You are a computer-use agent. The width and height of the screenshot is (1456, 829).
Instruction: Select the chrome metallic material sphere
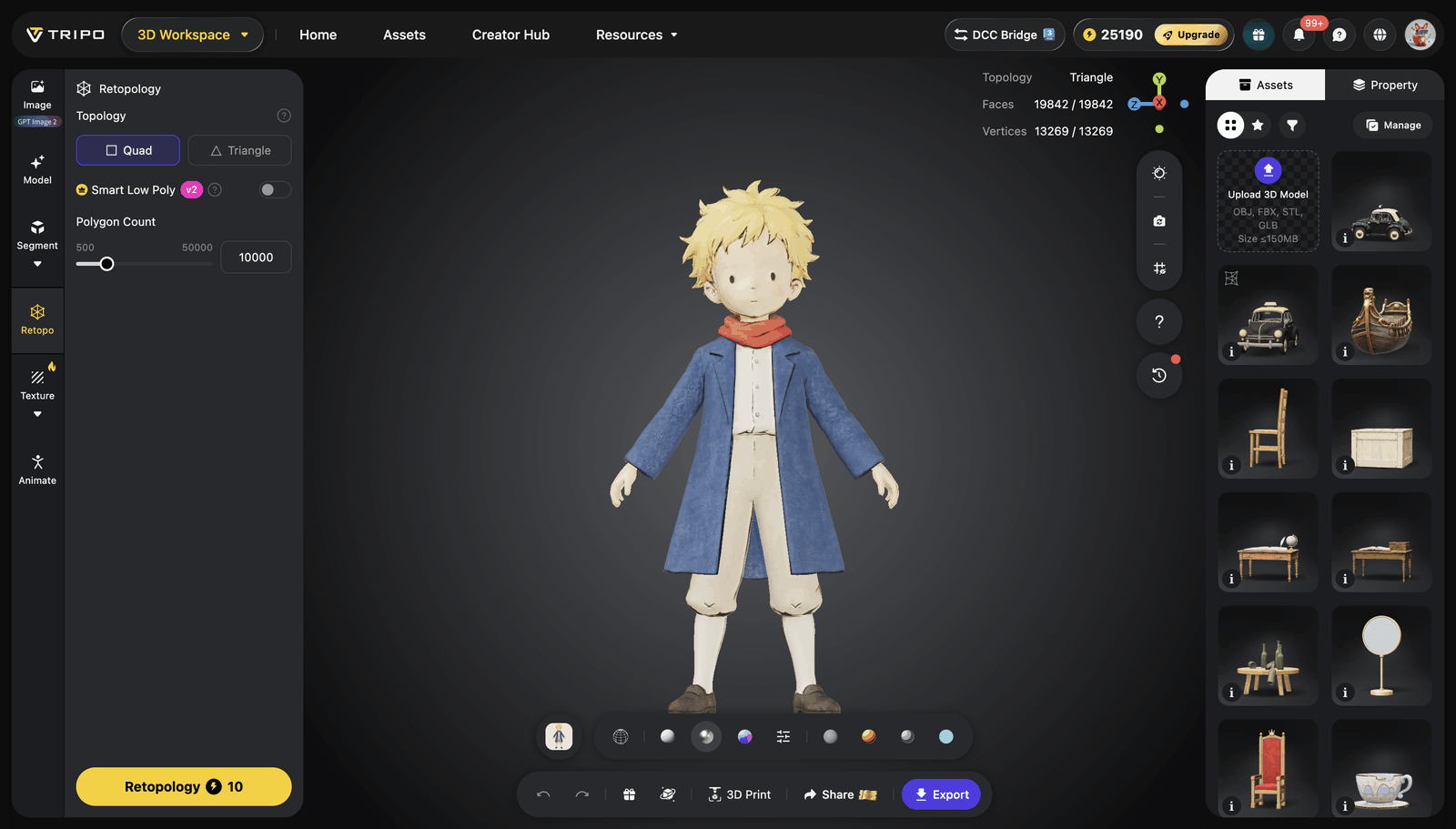point(706,736)
